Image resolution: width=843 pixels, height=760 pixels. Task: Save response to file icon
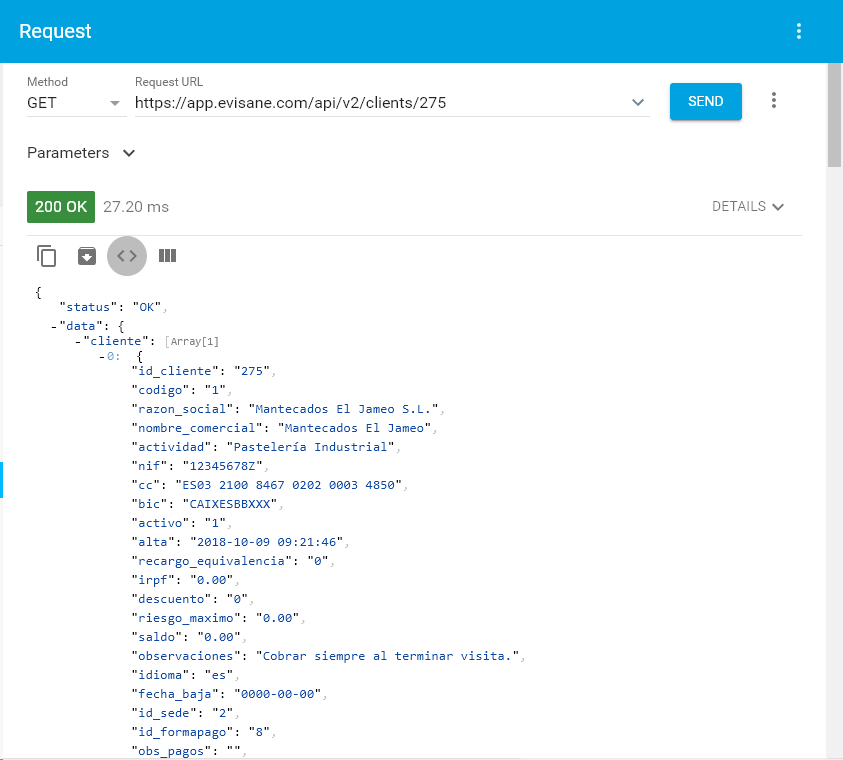(x=87, y=256)
